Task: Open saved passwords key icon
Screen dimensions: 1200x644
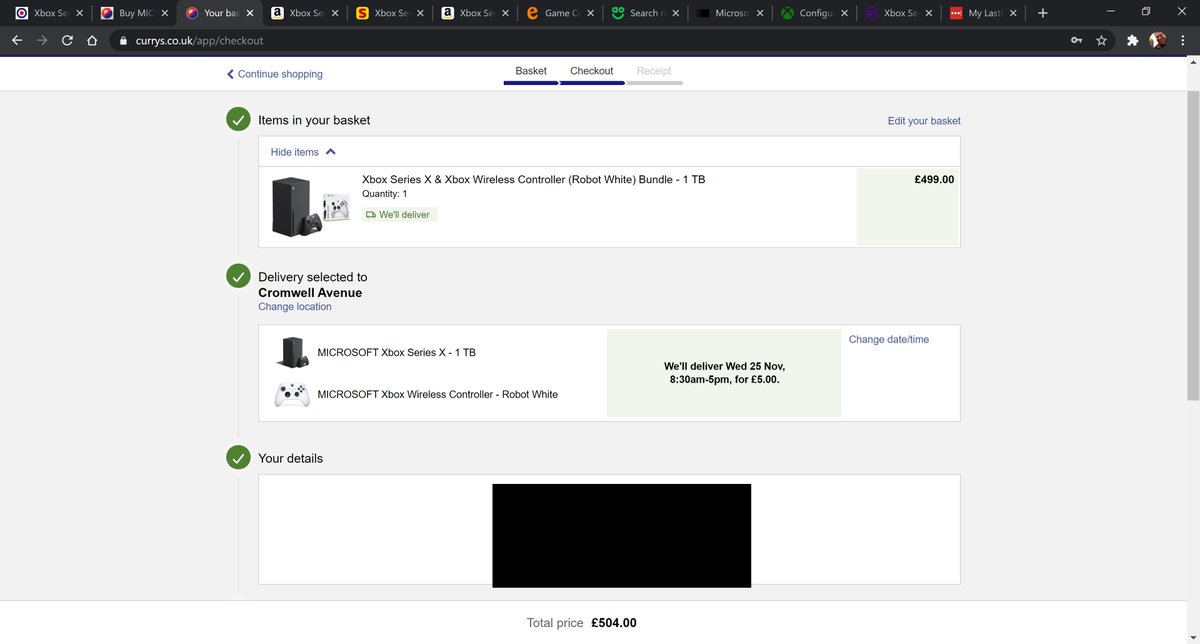Action: (1077, 41)
